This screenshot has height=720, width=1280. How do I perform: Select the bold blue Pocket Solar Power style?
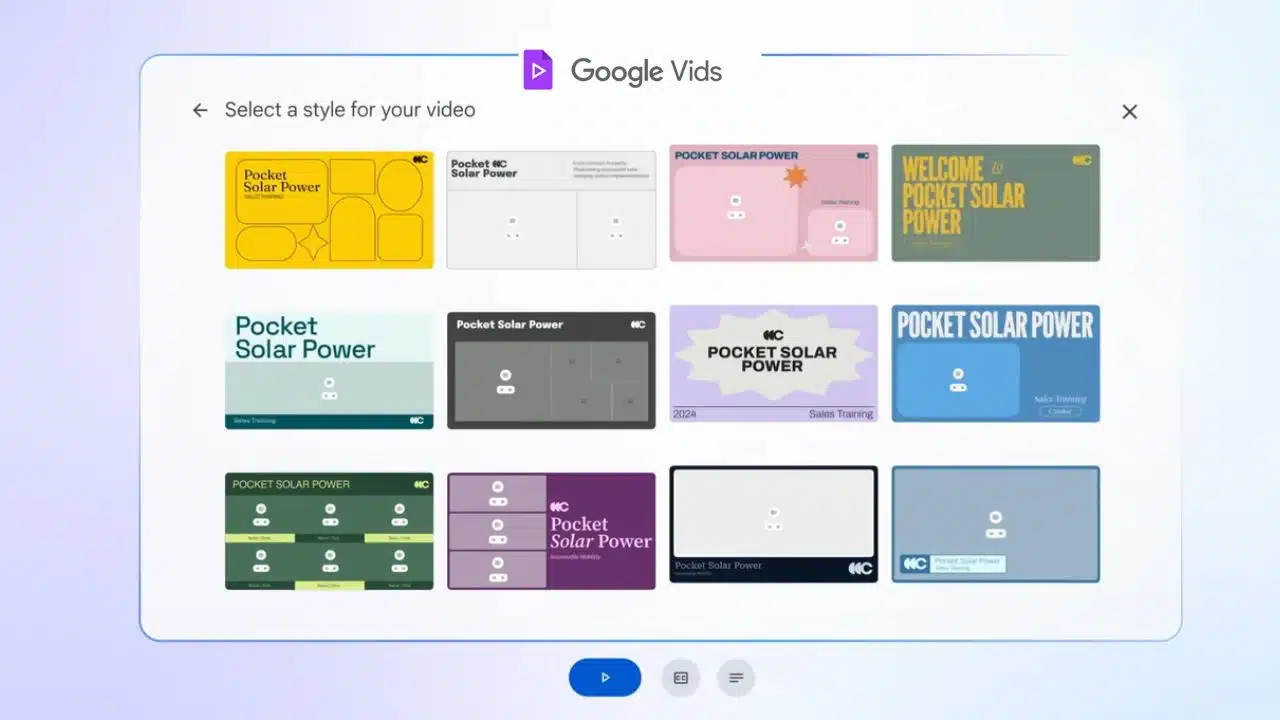pyautogui.click(x=995, y=363)
